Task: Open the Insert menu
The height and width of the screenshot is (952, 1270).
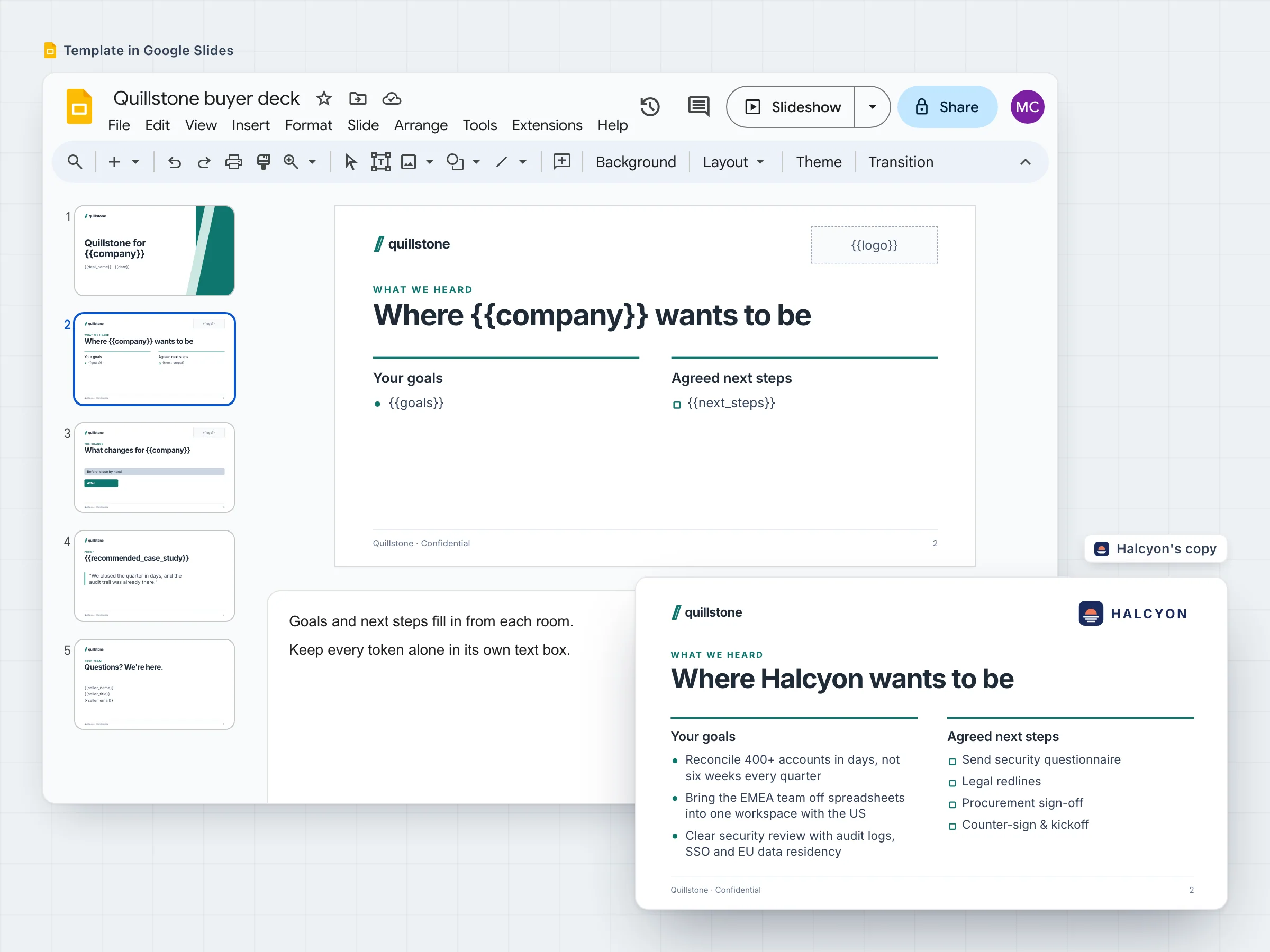Action: (x=251, y=125)
